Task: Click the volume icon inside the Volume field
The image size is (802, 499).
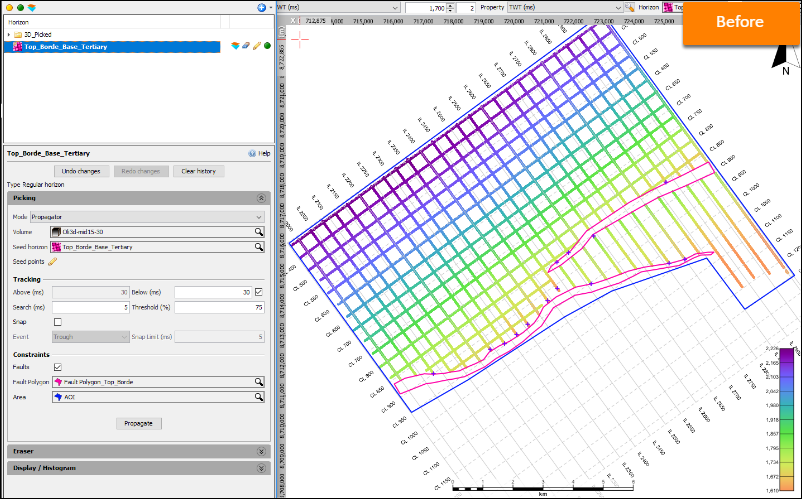Action: (56, 232)
